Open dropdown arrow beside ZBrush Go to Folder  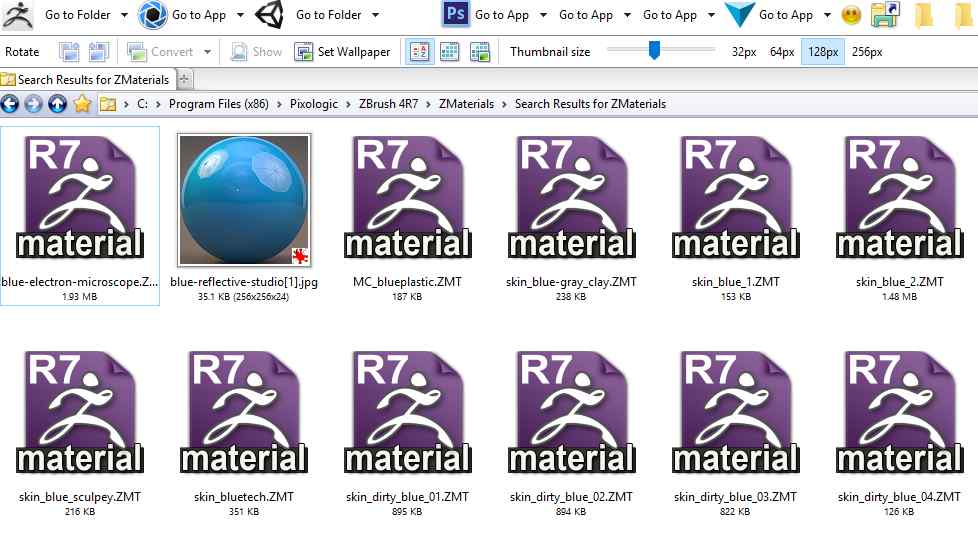[x=124, y=15]
